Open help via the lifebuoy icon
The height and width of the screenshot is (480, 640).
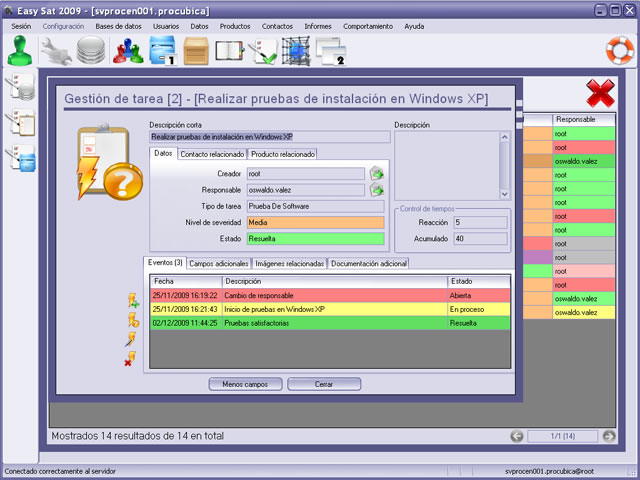pyautogui.click(x=620, y=51)
